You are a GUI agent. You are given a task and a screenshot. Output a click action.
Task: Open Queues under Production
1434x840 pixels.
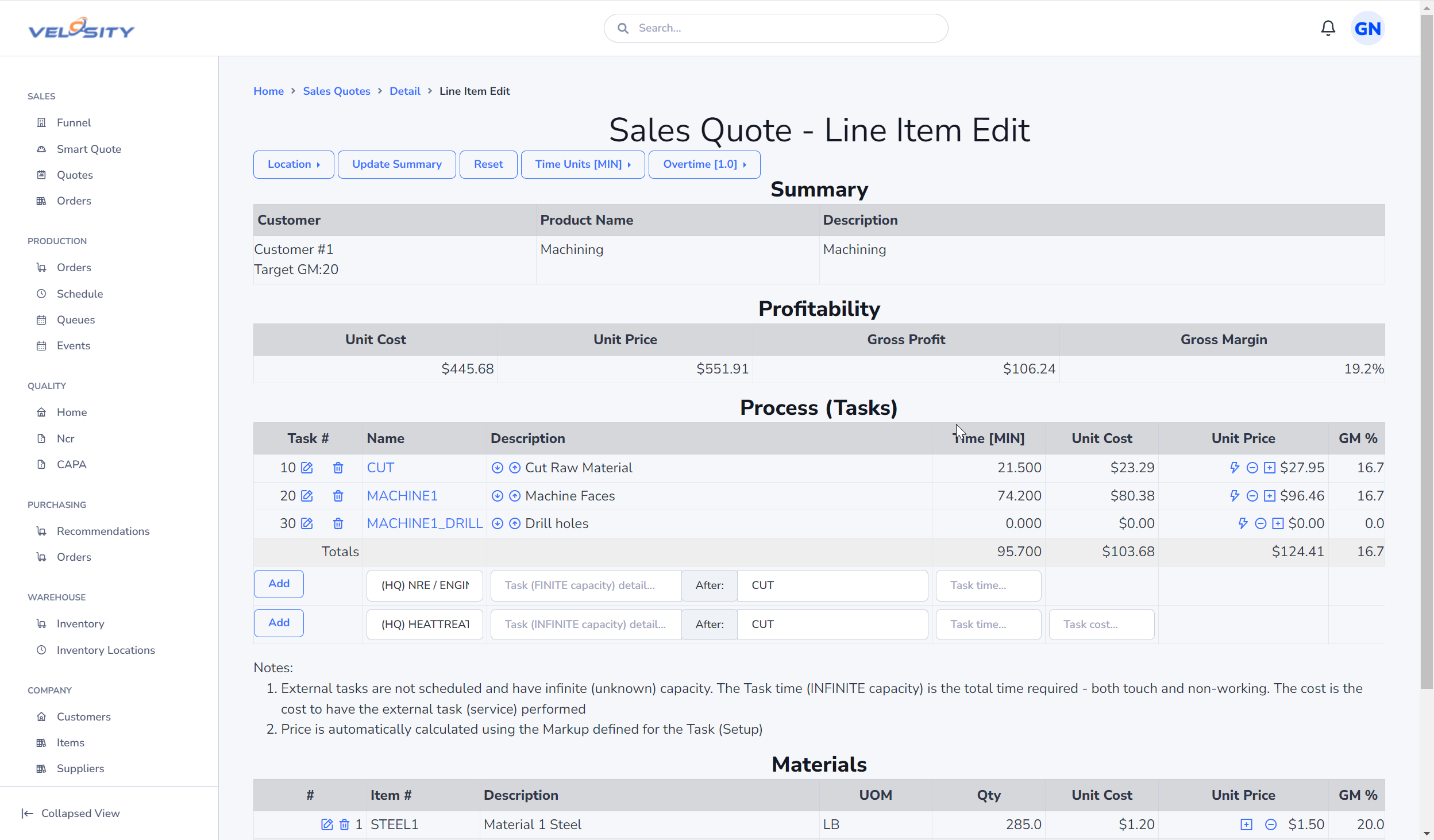pyautogui.click(x=76, y=319)
